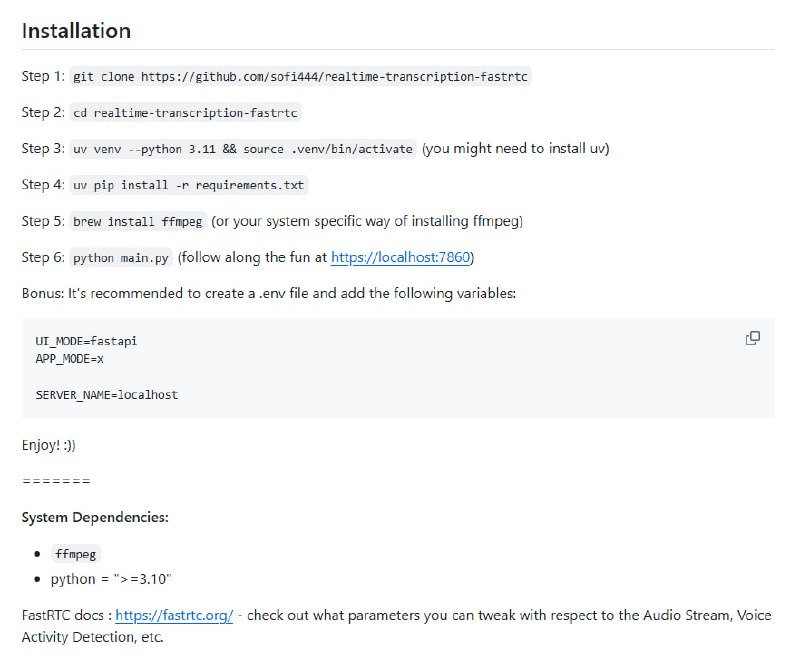The image size is (800, 659).
Task: Click the uv venv command snippet
Action: tap(243, 149)
